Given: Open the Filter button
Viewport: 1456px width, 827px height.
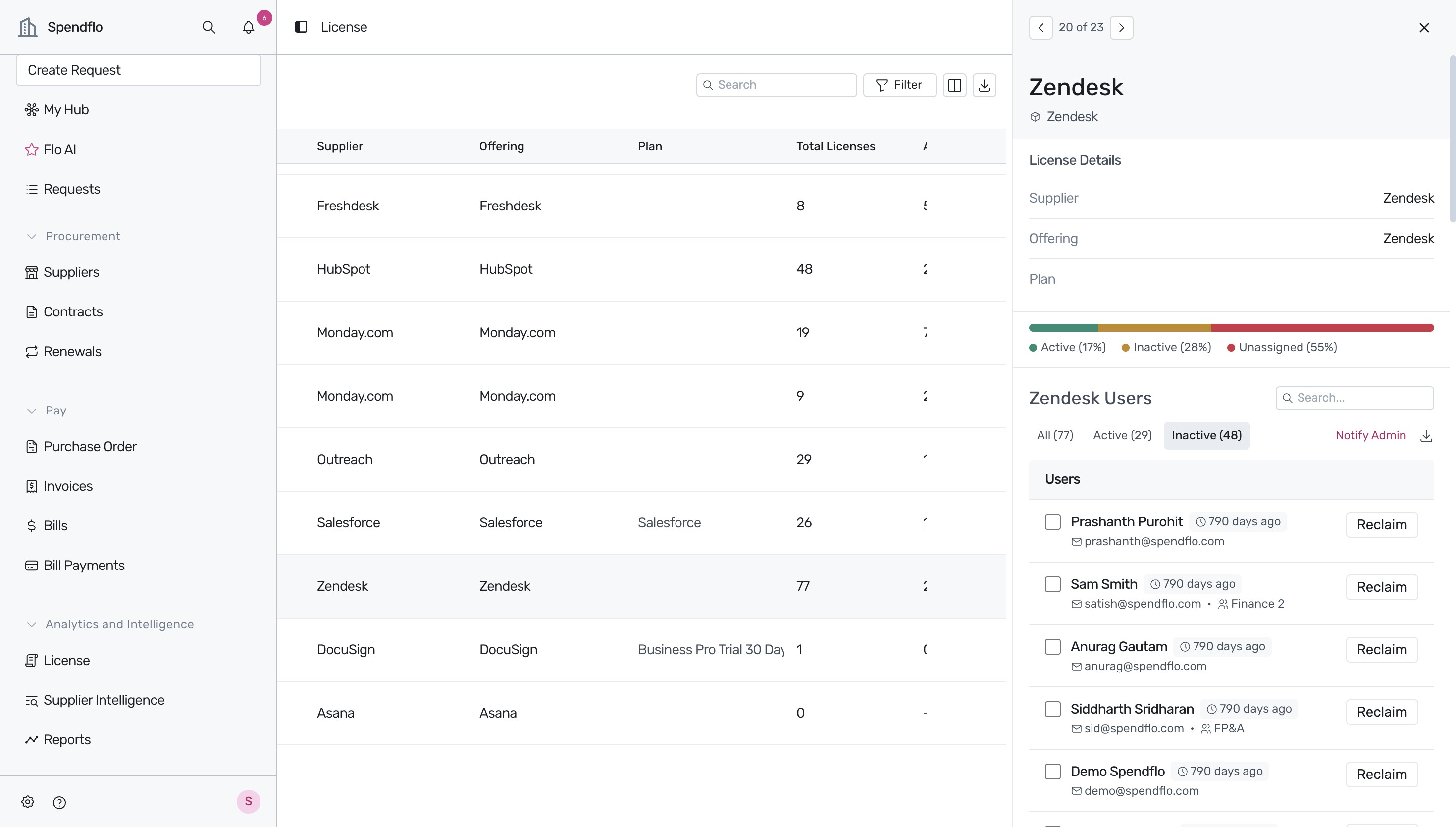Looking at the screenshot, I should [899, 85].
